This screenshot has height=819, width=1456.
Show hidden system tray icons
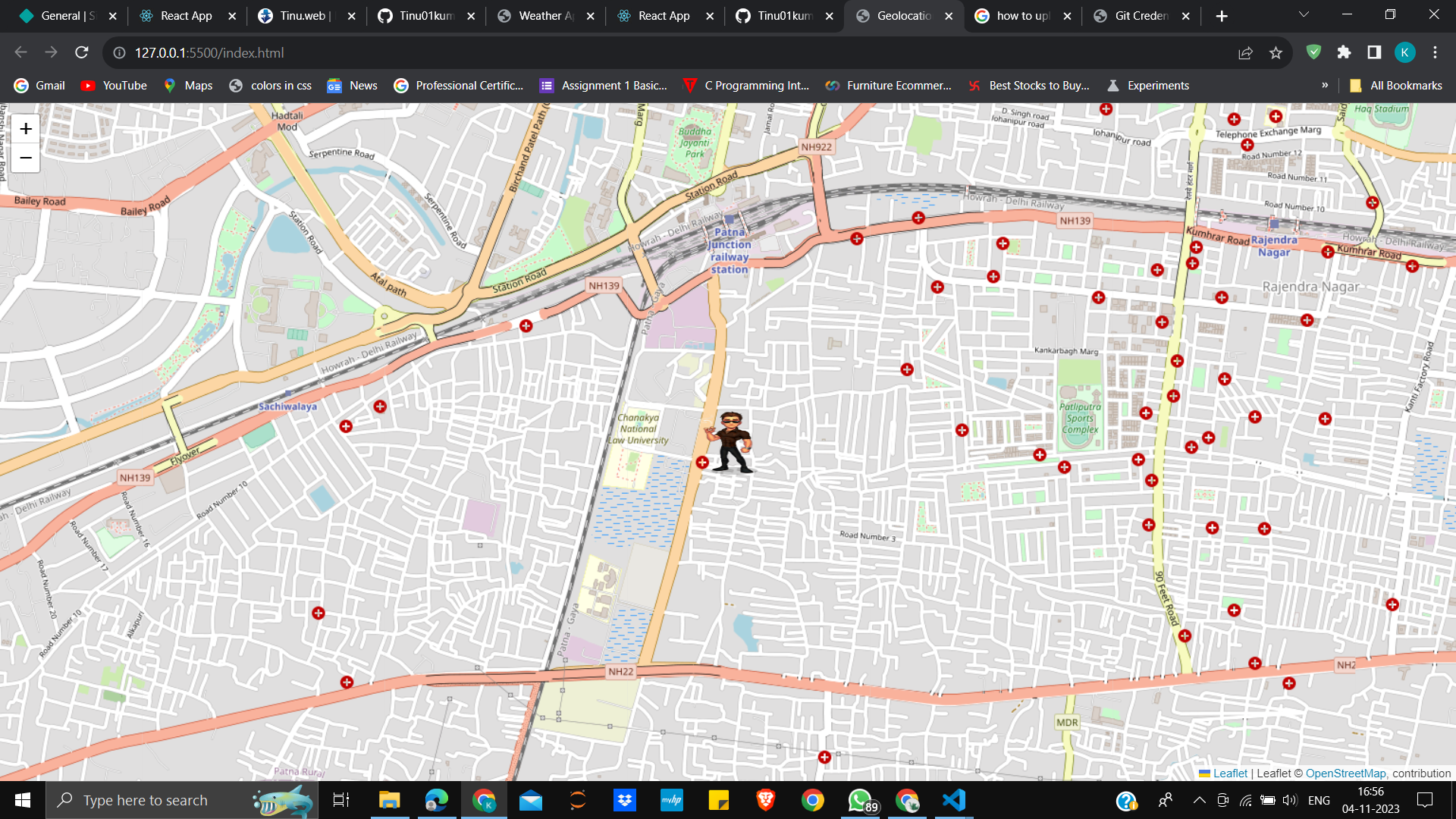click(x=1199, y=800)
